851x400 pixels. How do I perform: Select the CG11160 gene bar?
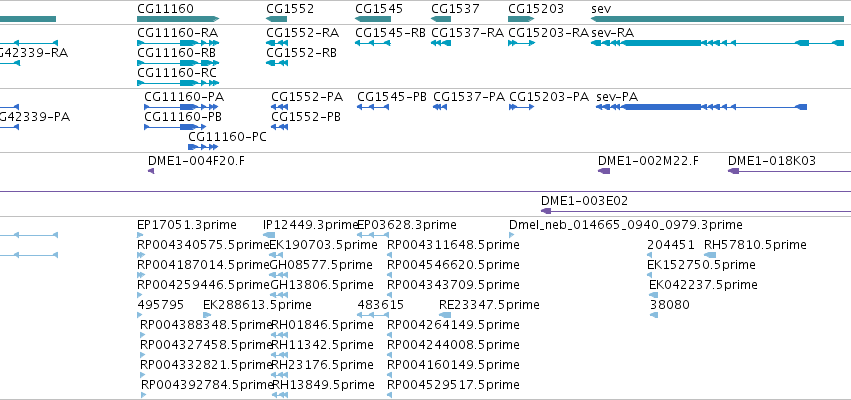pos(178,19)
